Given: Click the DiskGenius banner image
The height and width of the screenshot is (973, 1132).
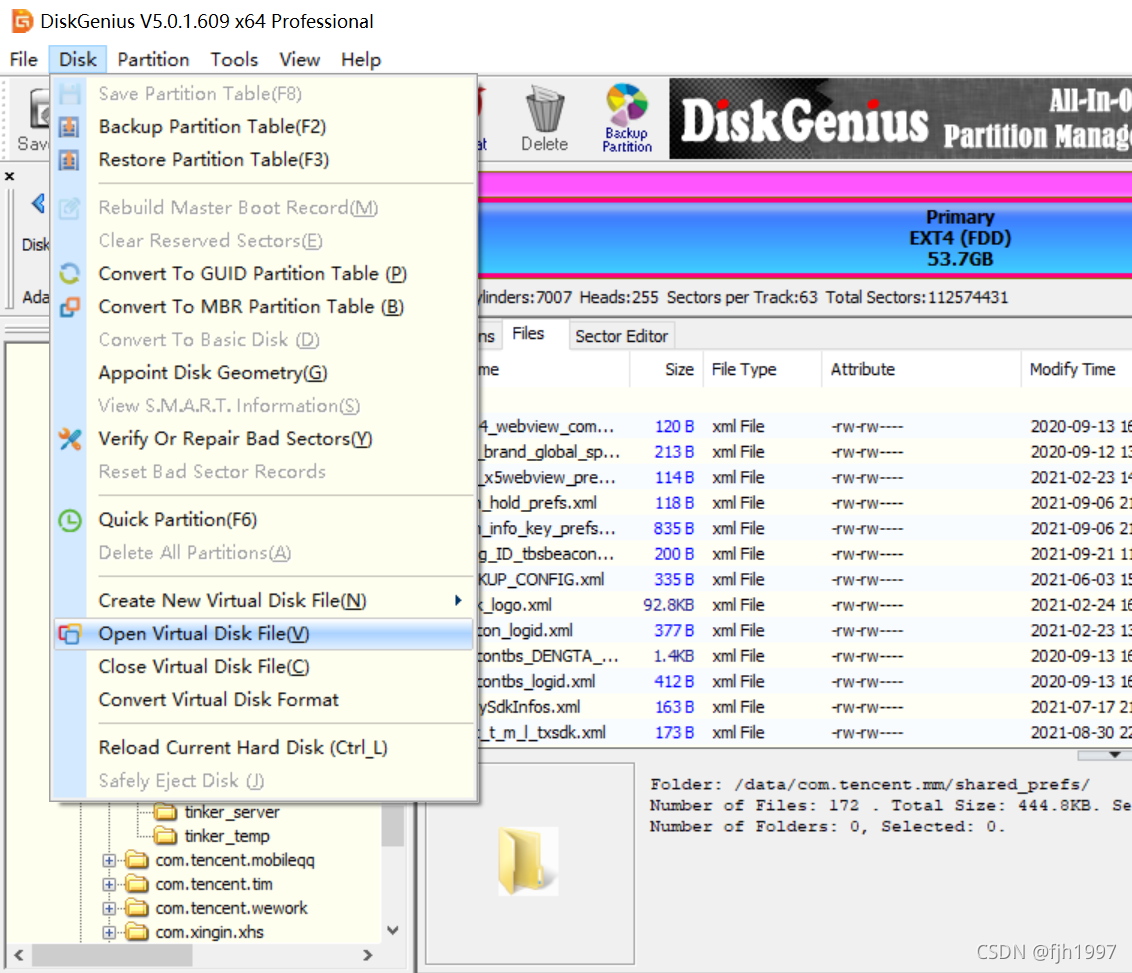Looking at the screenshot, I should click(x=900, y=118).
